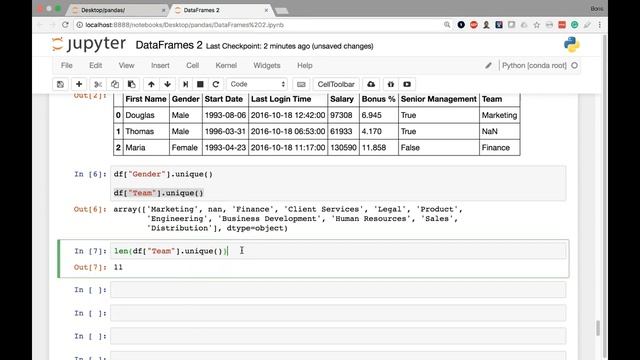Screen dimensions: 640x360
Task: Click the Senior Management column header
Action: [x=438, y=99]
